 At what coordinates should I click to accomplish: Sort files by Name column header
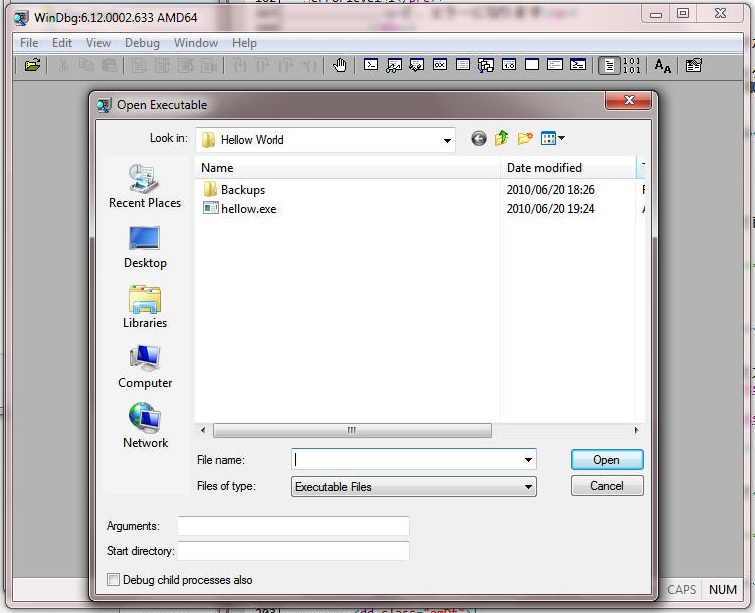click(x=348, y=168)
